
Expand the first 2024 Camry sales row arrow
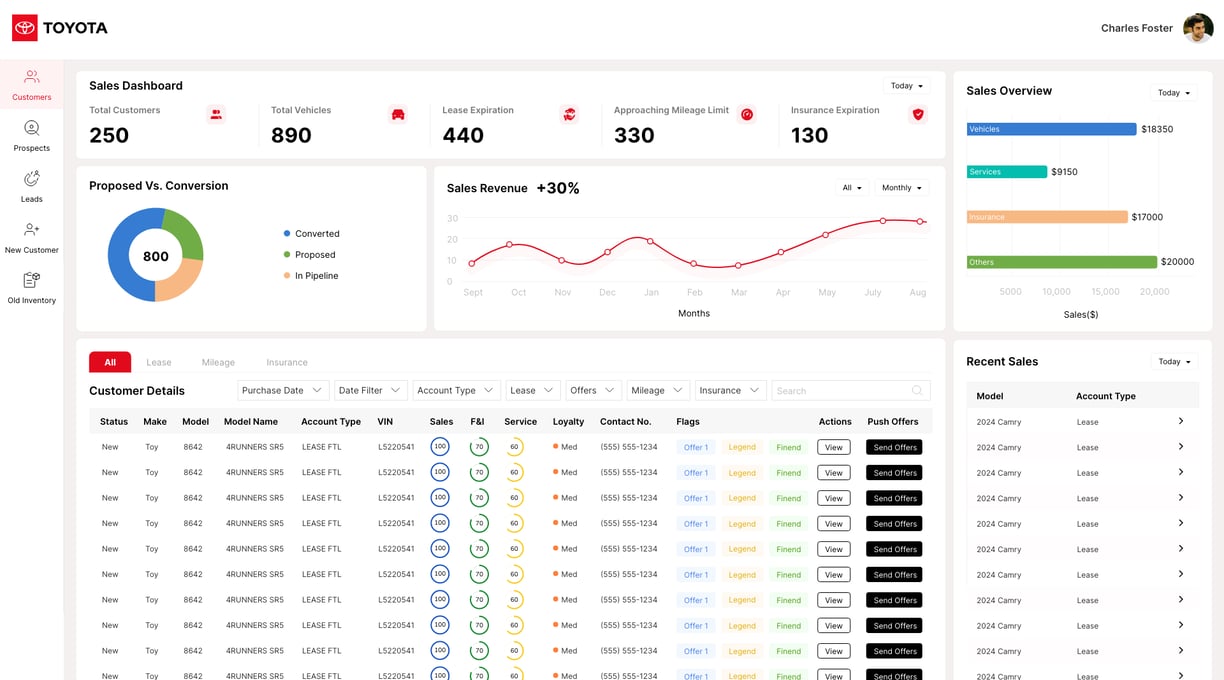pyautogui.click(x=1181, y=421)
